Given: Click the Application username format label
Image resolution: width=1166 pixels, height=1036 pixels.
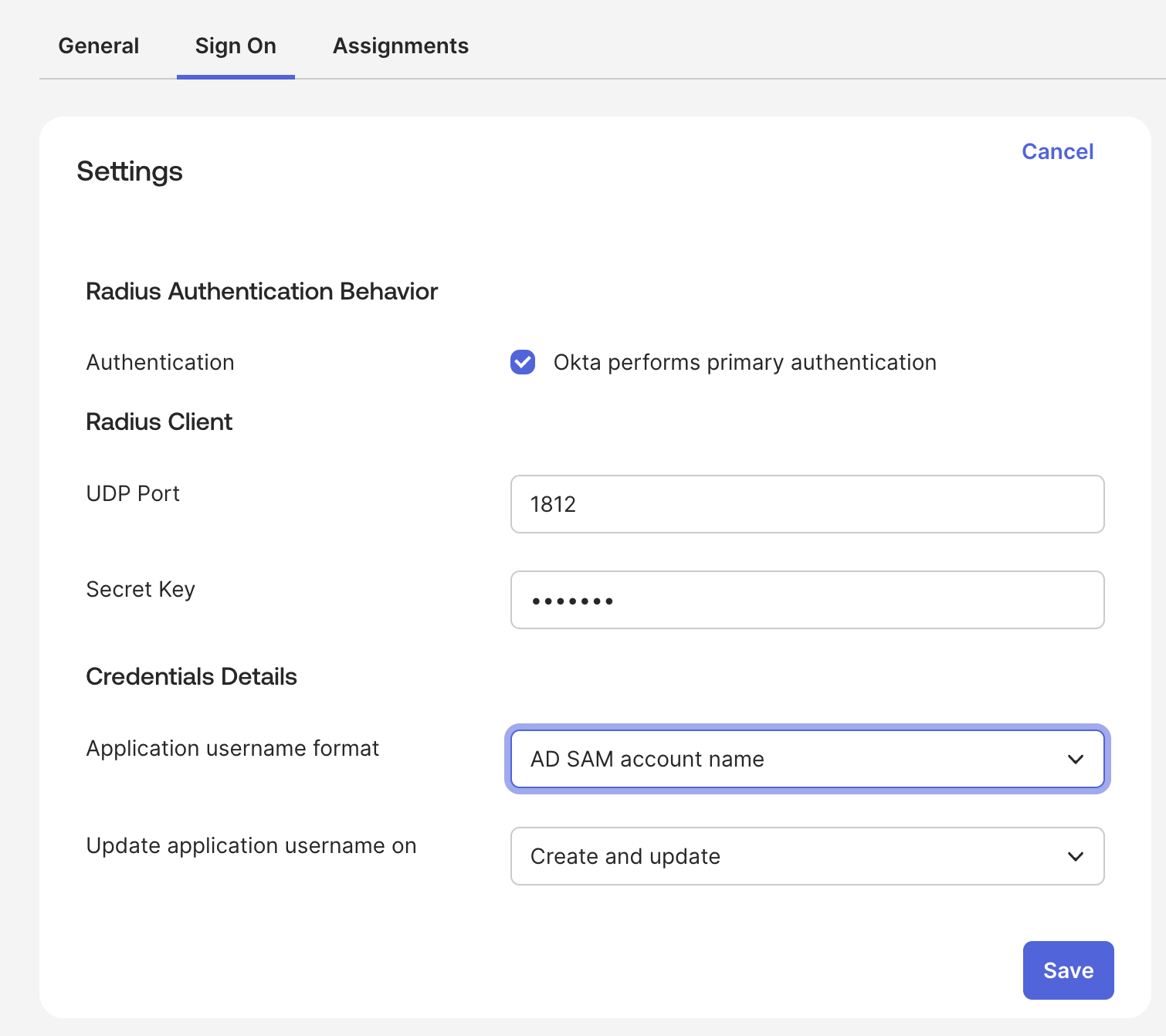Looking at the screenshot, I should (x=232, y=748).
